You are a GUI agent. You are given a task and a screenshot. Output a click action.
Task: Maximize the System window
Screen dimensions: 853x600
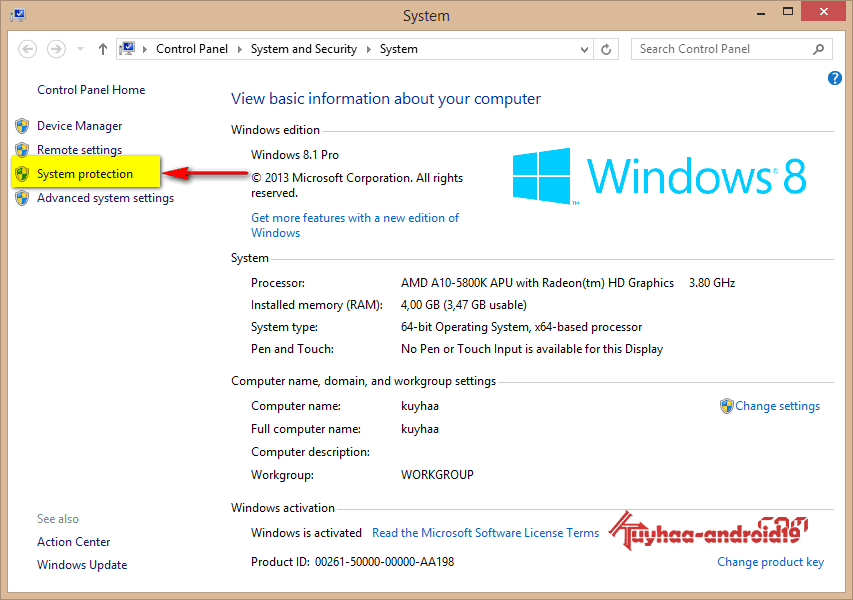click(787, 12)
